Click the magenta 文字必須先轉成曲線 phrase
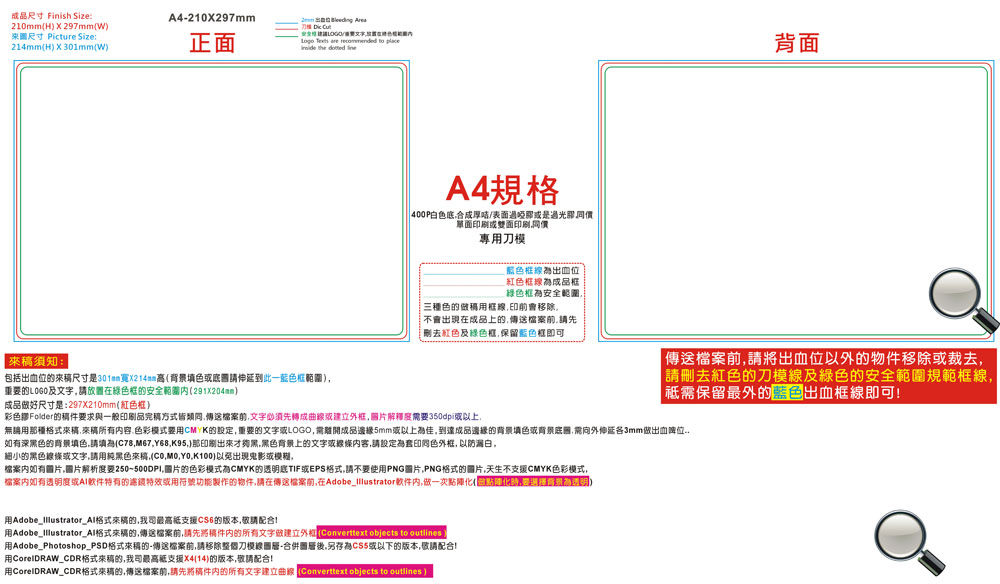 click(x=309, y=417)
